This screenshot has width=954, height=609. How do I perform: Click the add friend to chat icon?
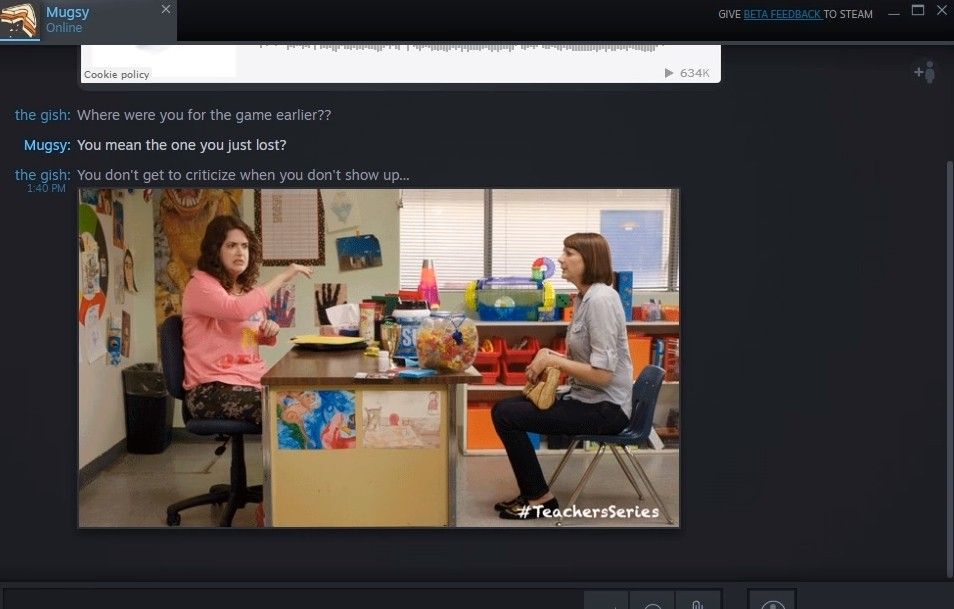tap(925, 72)
